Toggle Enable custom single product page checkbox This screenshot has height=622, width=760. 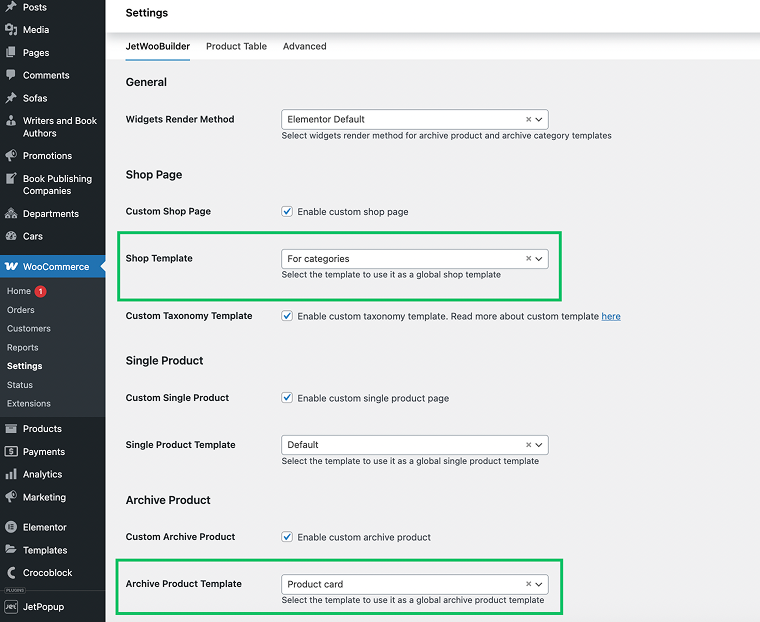click(x=287, y=398)
